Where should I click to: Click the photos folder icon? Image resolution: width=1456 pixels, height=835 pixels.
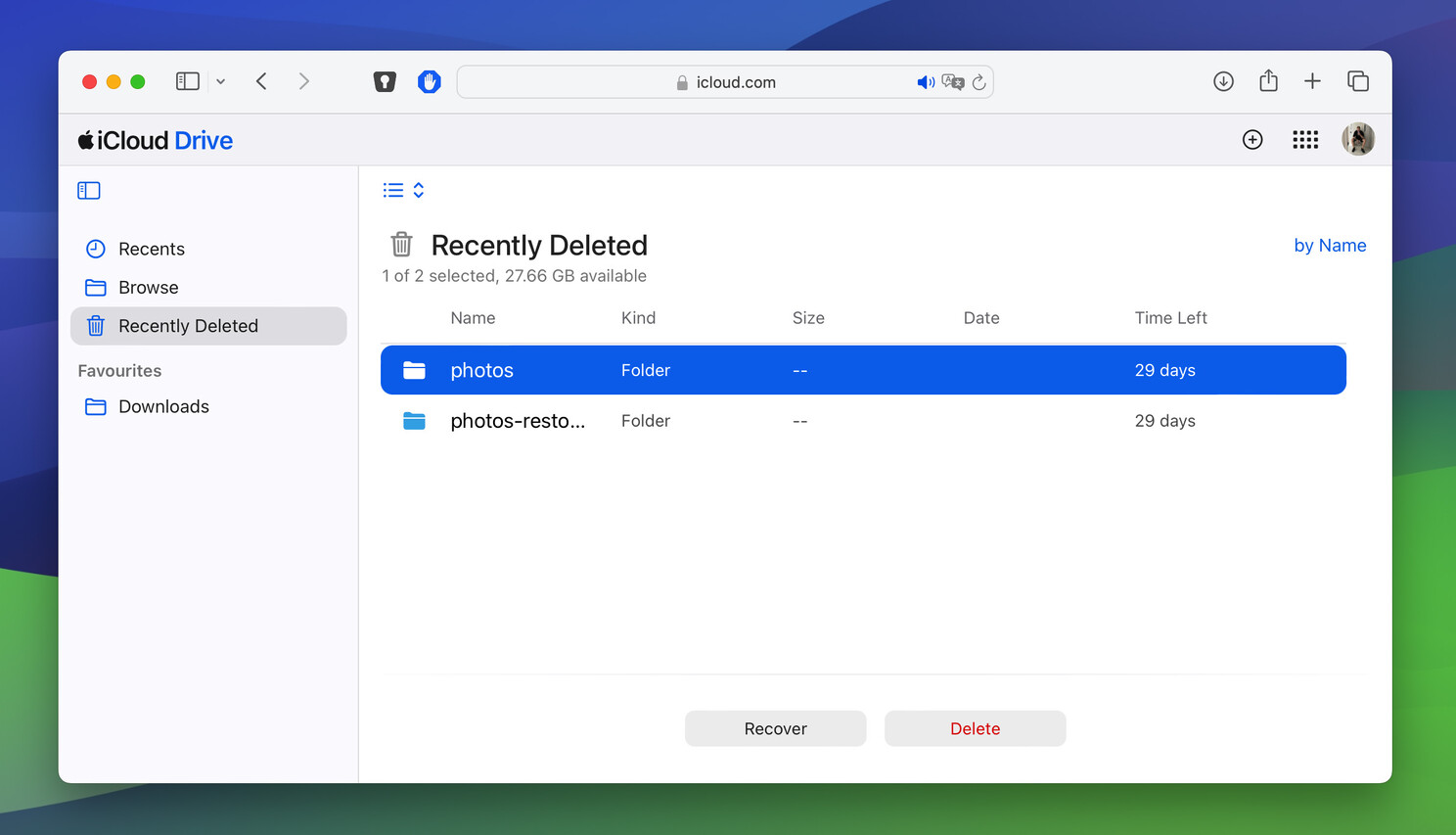click(x=414, y=370)
